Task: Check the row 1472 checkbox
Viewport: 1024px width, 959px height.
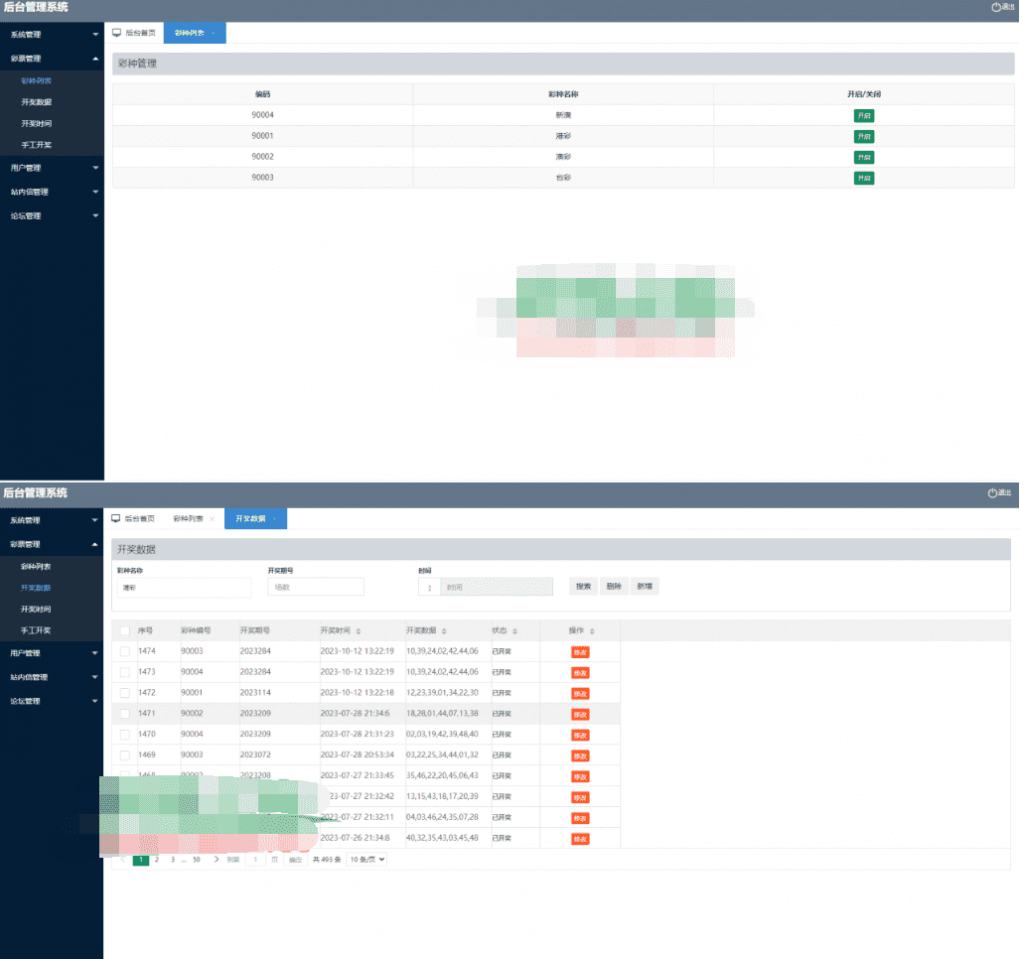Action: [125, 693]
